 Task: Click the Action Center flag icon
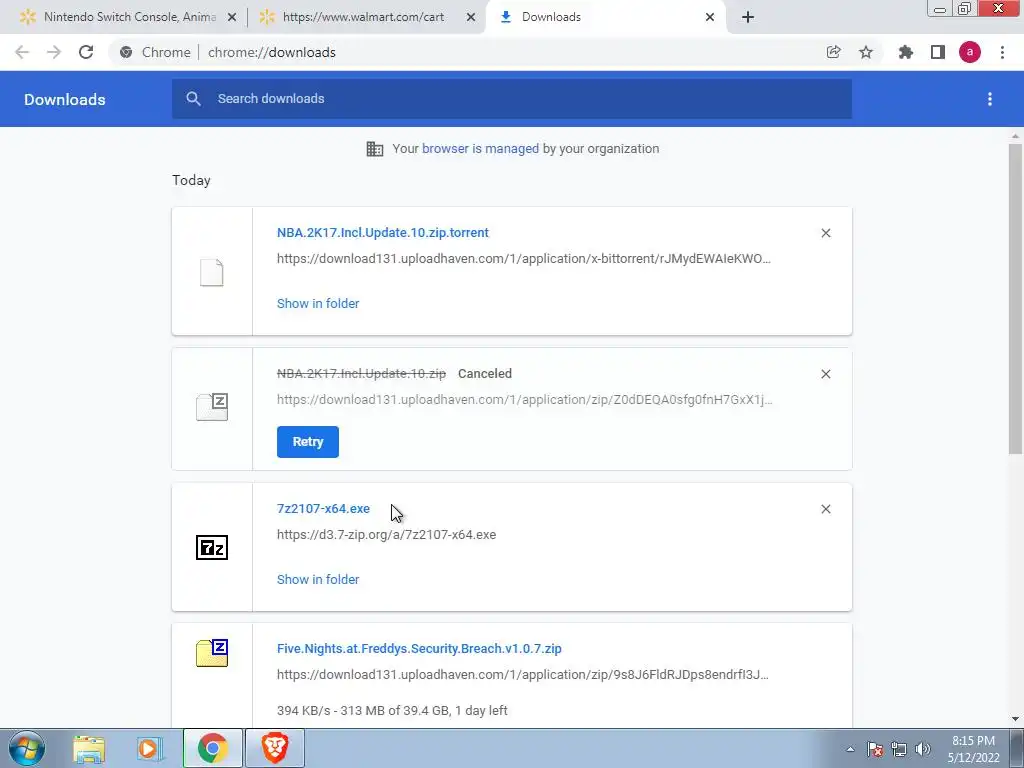(875, 749)
